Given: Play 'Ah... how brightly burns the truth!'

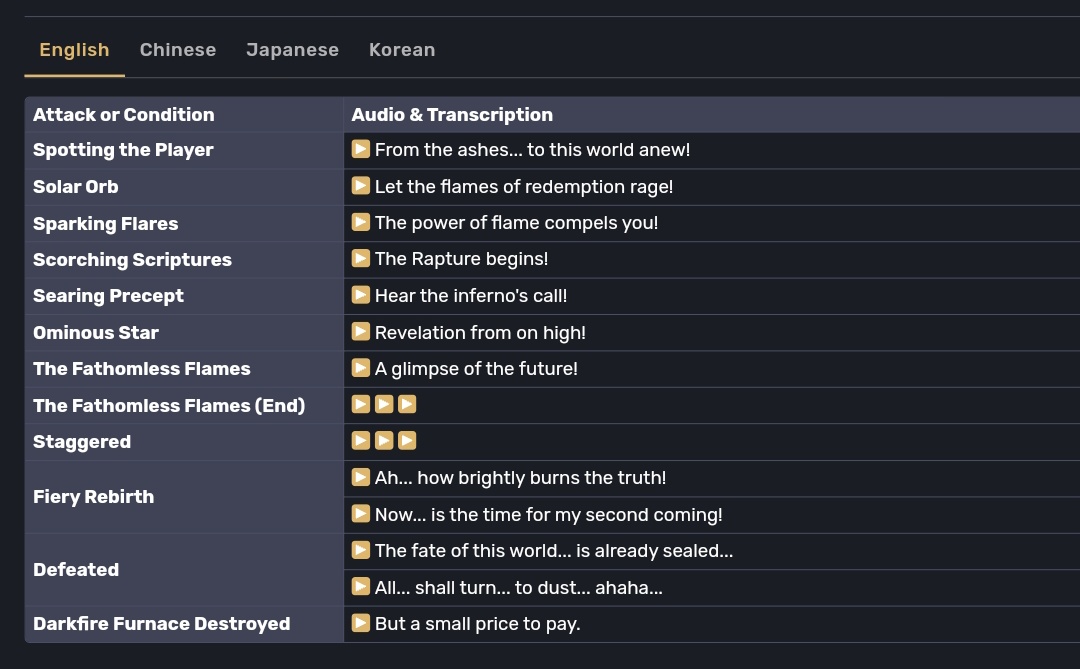Looking at the screenshot, I should tap(360, 477).
